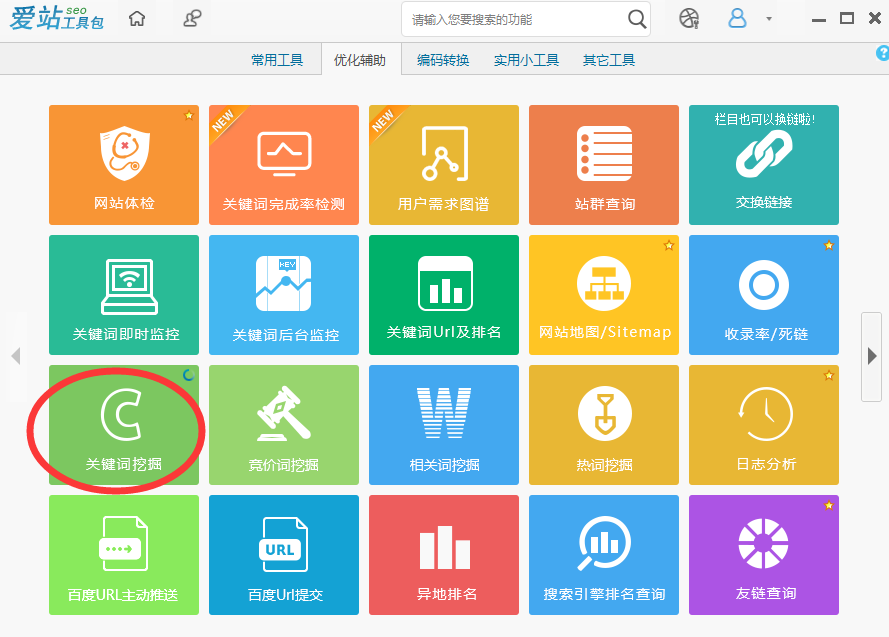Screen dimensions: 889x637
Task: Go to next page with right arrow
Action: (871, 355)
